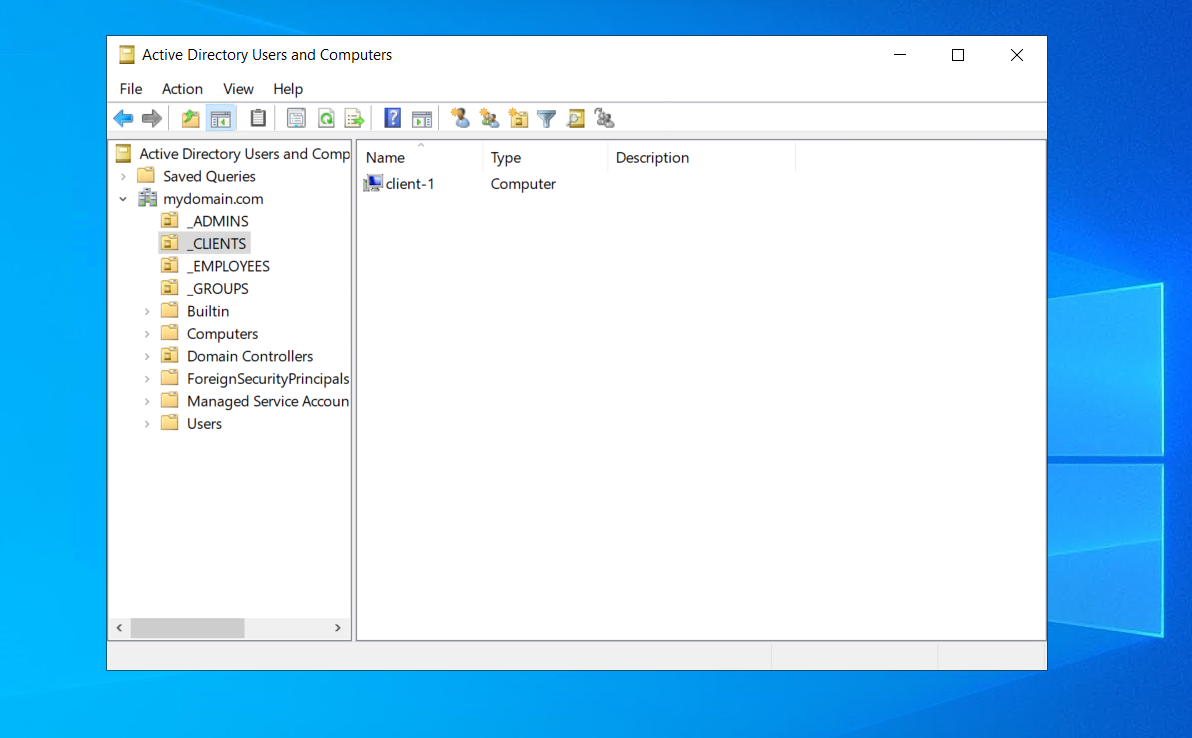Create a new user in current container
Viewport: 1192px width, 738px height.
pyautogui.click(x=460, y=118)
